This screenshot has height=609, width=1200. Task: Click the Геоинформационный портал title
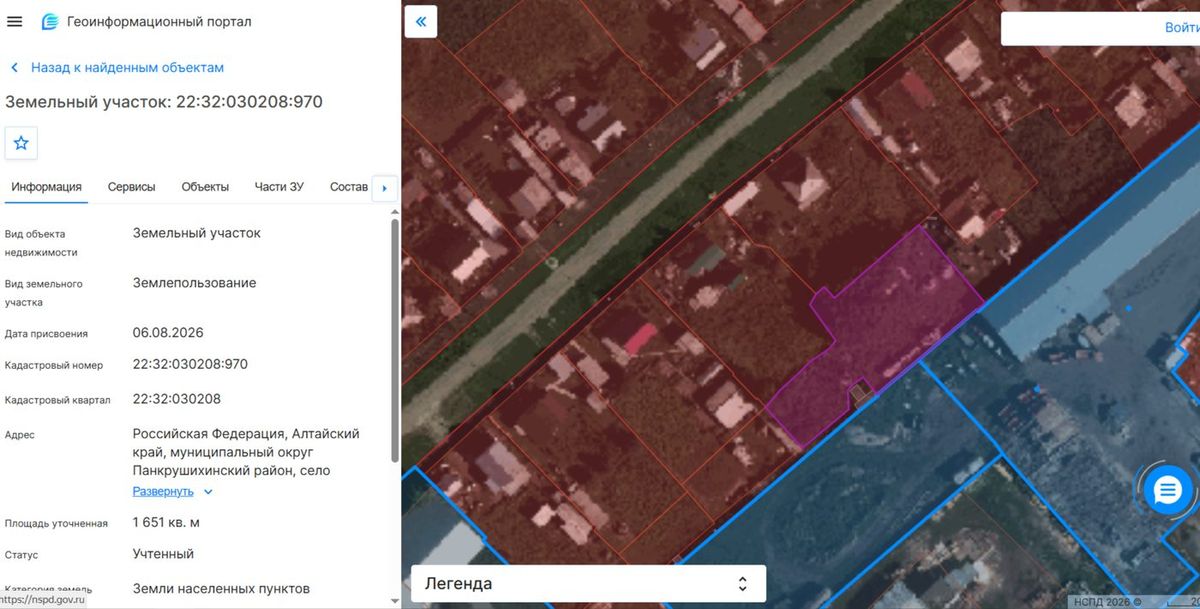[159, 22]
